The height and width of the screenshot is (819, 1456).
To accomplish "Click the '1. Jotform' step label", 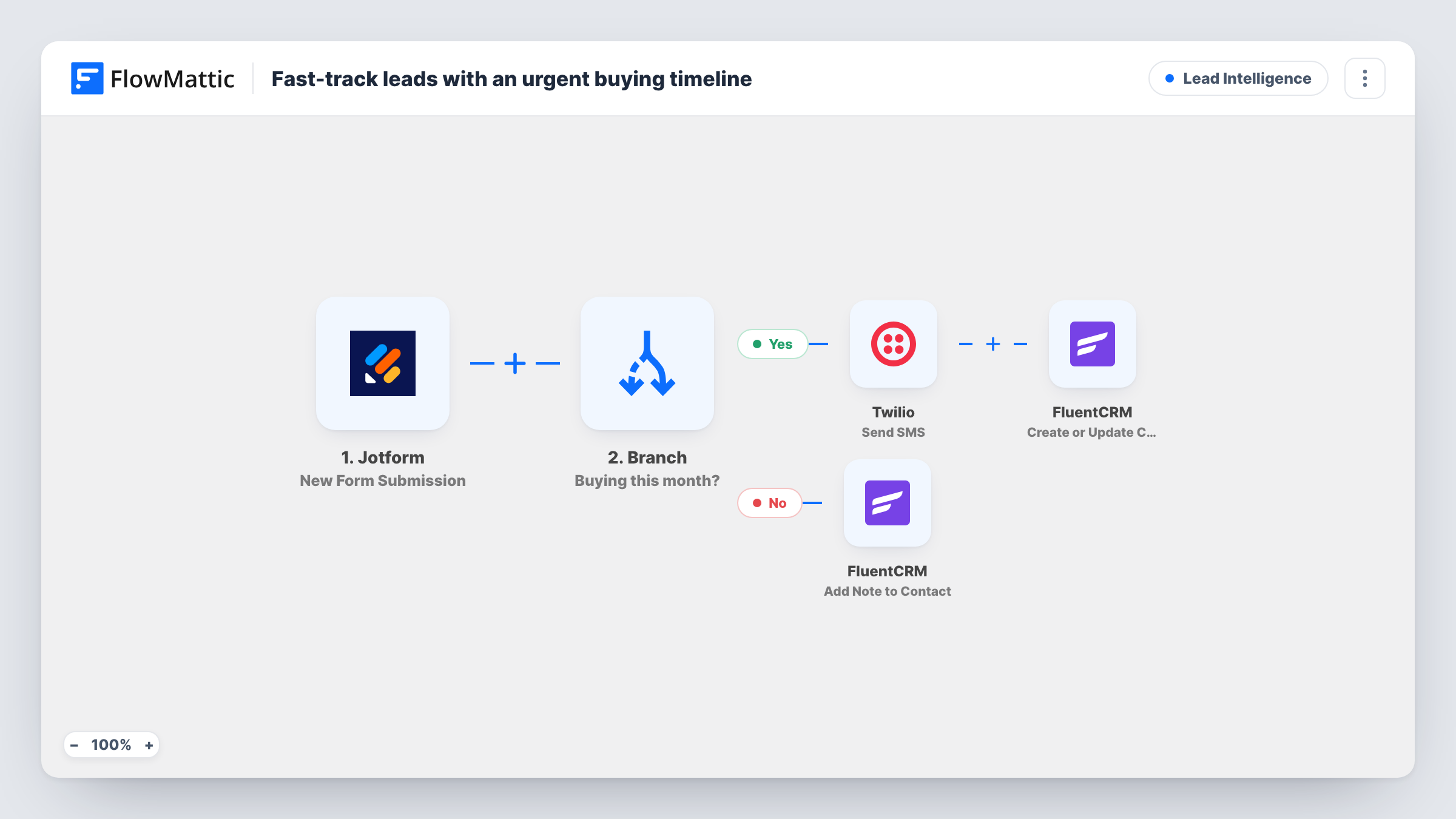I will click(383, 457).
